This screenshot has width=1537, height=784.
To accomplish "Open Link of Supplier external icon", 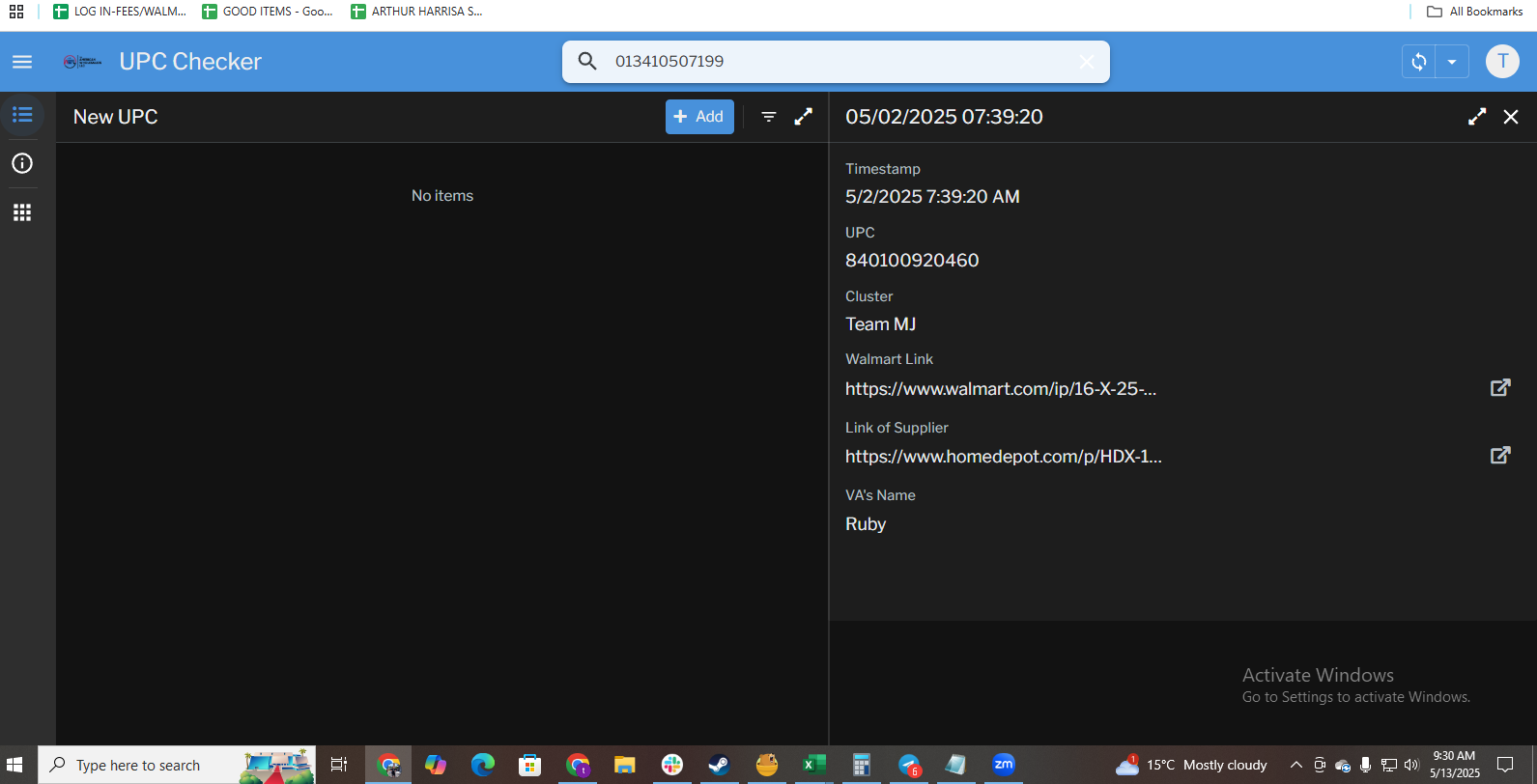I will pos(1500,456).
